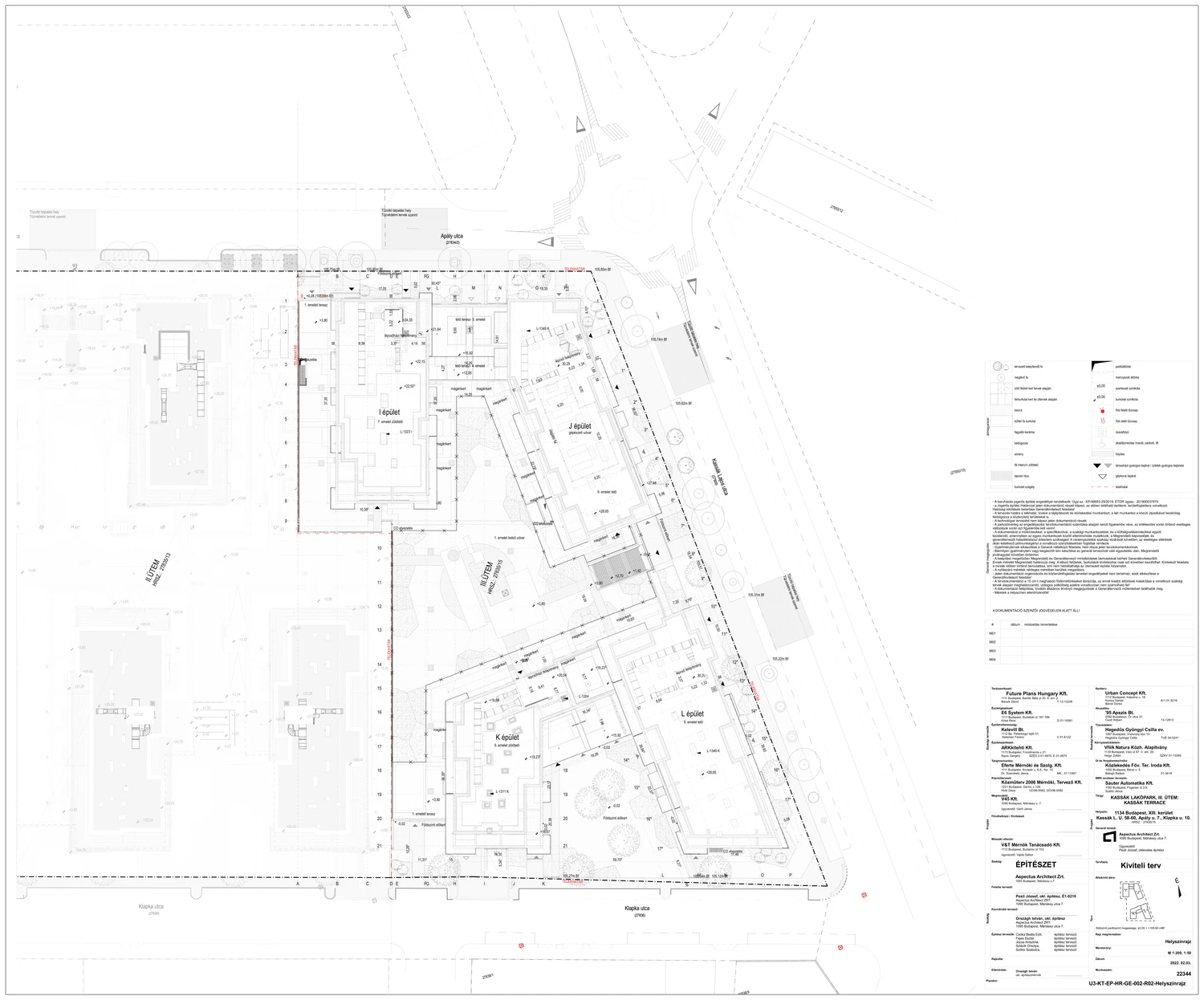Screen dimensions: 1204x1000
Task: Click the 'fagyálló kerámia' legend label
Action: pos(1024,431)
